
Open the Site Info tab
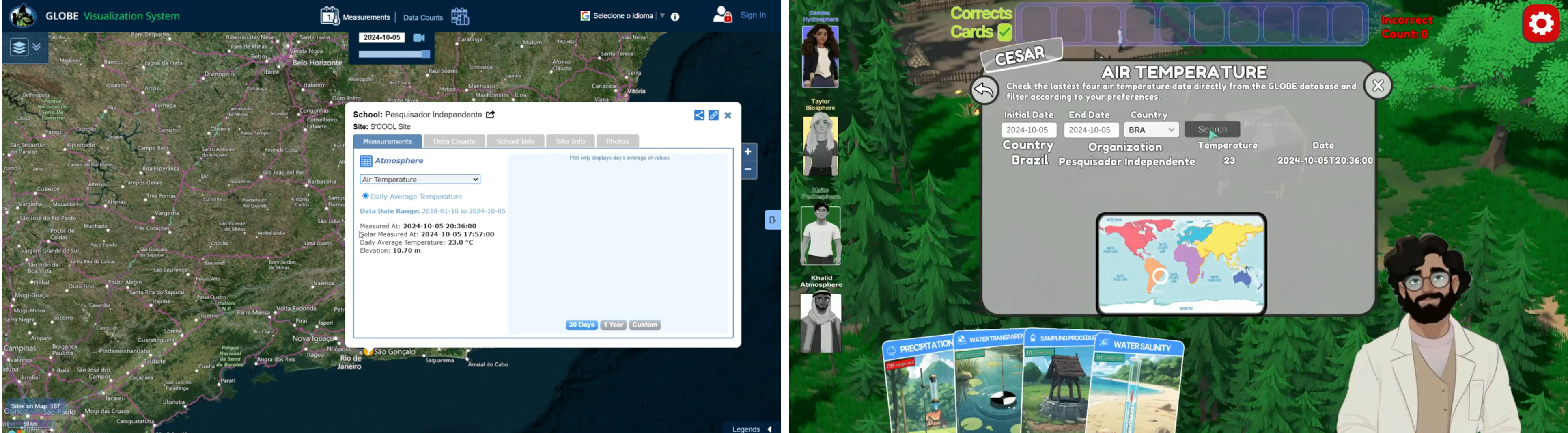(571, 141)
